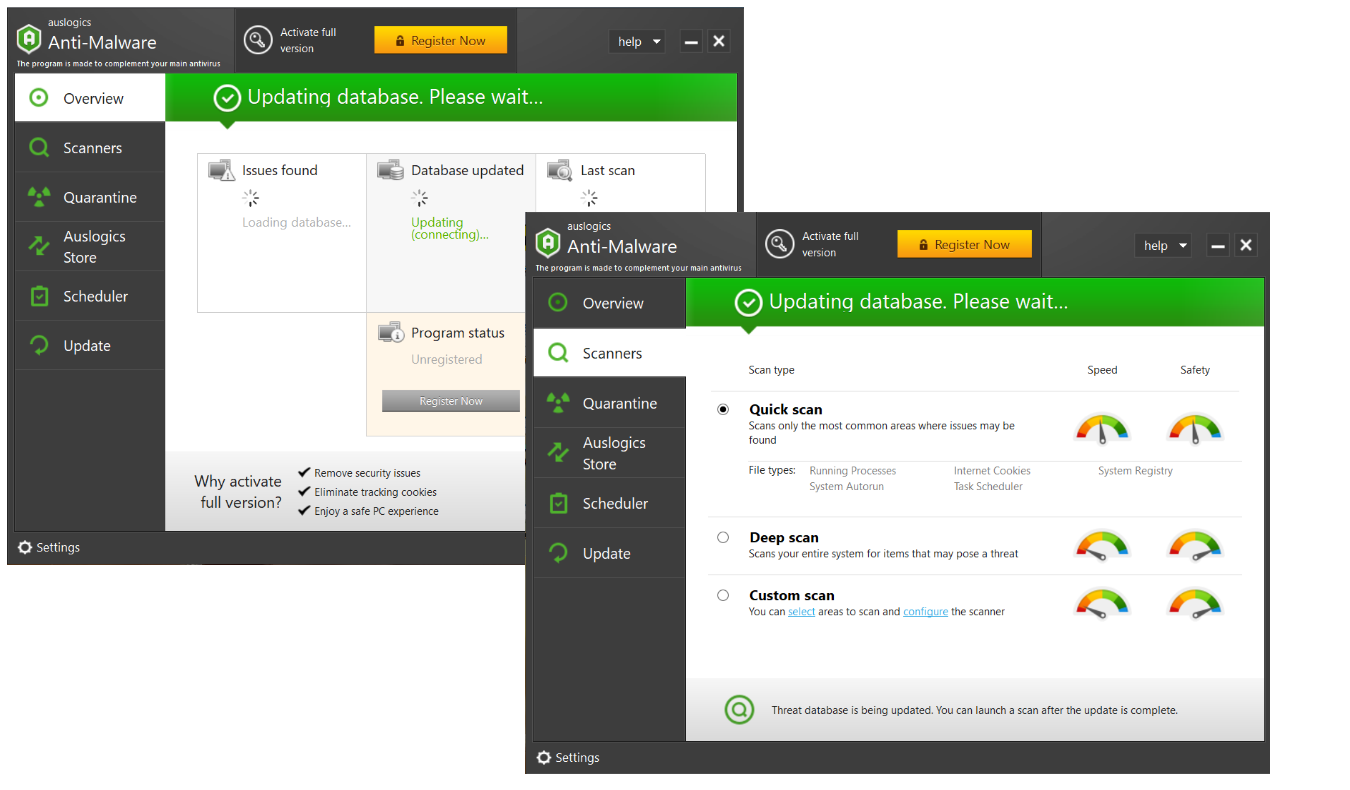
Task: Click Issues found monitor icon
Action: (x=221, y=170)
